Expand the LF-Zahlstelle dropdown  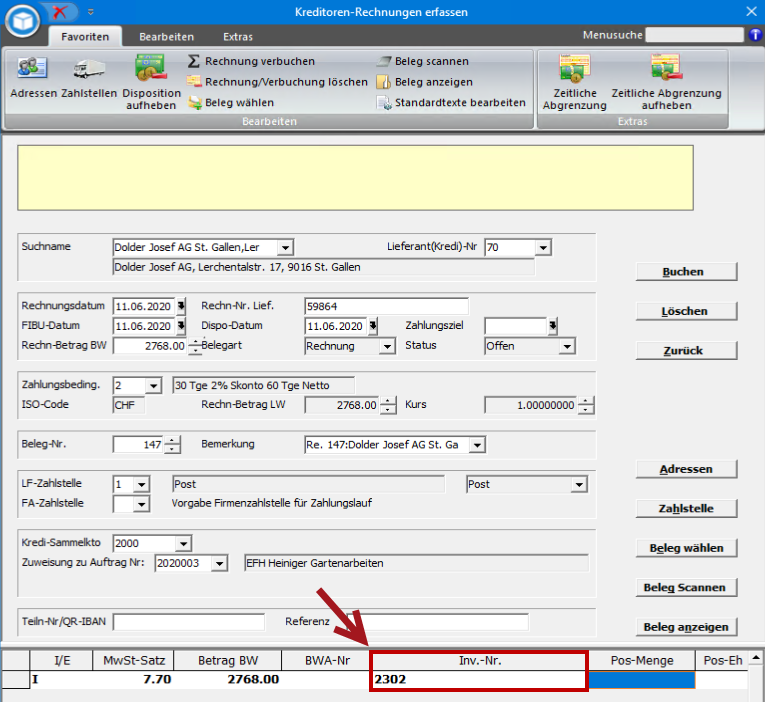click(141, 484)
